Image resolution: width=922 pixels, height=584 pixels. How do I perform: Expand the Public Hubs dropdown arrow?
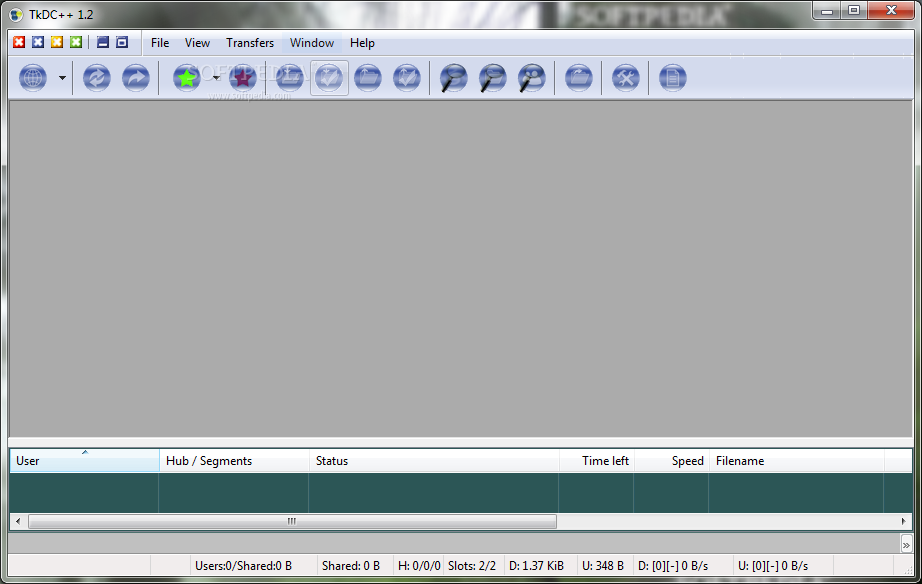pos(62,78)
